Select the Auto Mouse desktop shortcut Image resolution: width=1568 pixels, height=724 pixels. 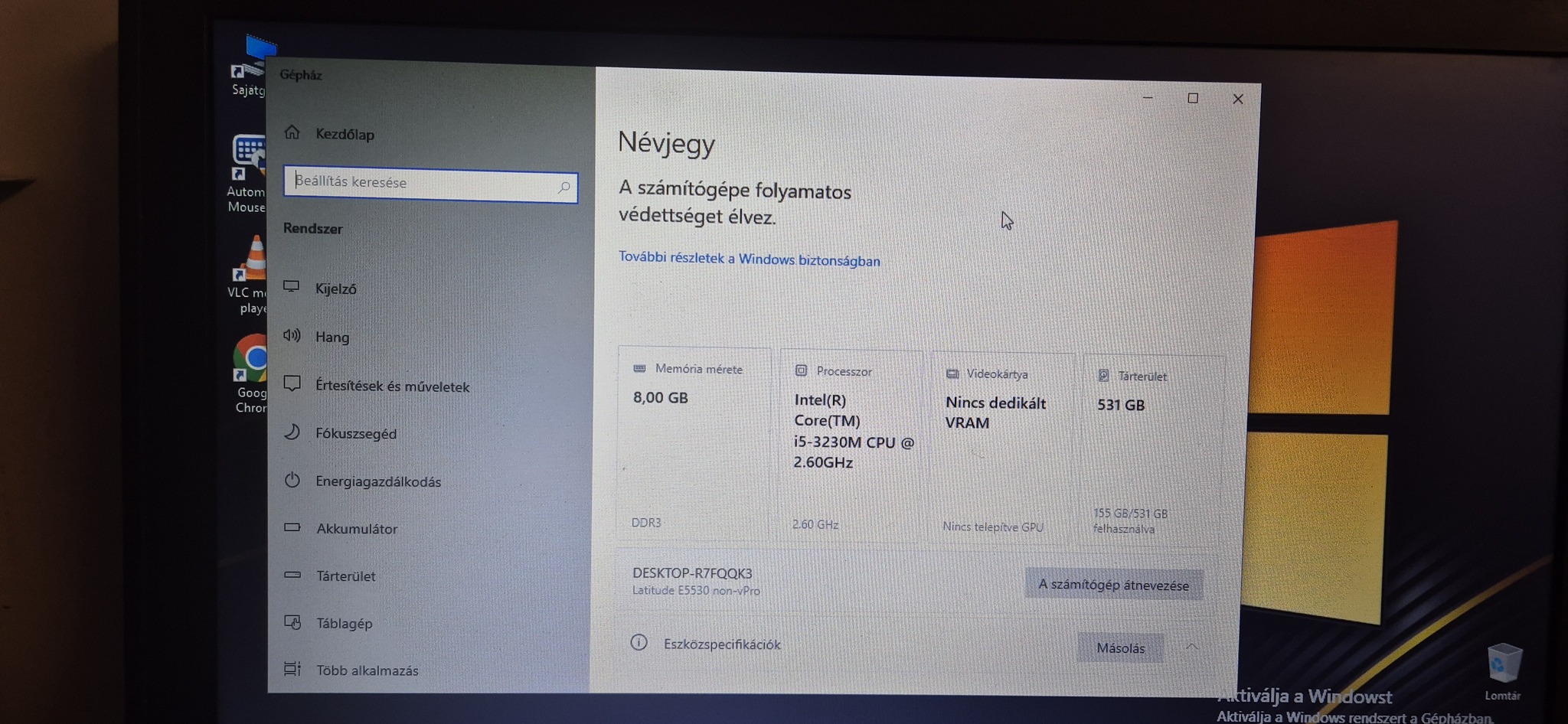(247, 174)
